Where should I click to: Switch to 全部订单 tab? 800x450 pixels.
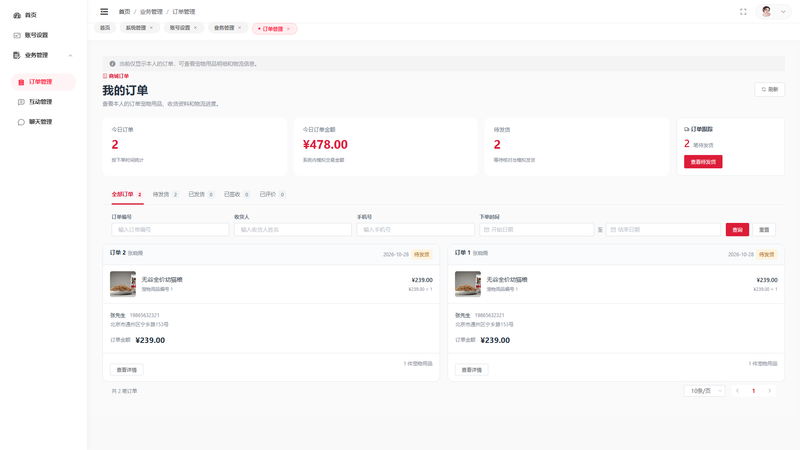[127, 194]
